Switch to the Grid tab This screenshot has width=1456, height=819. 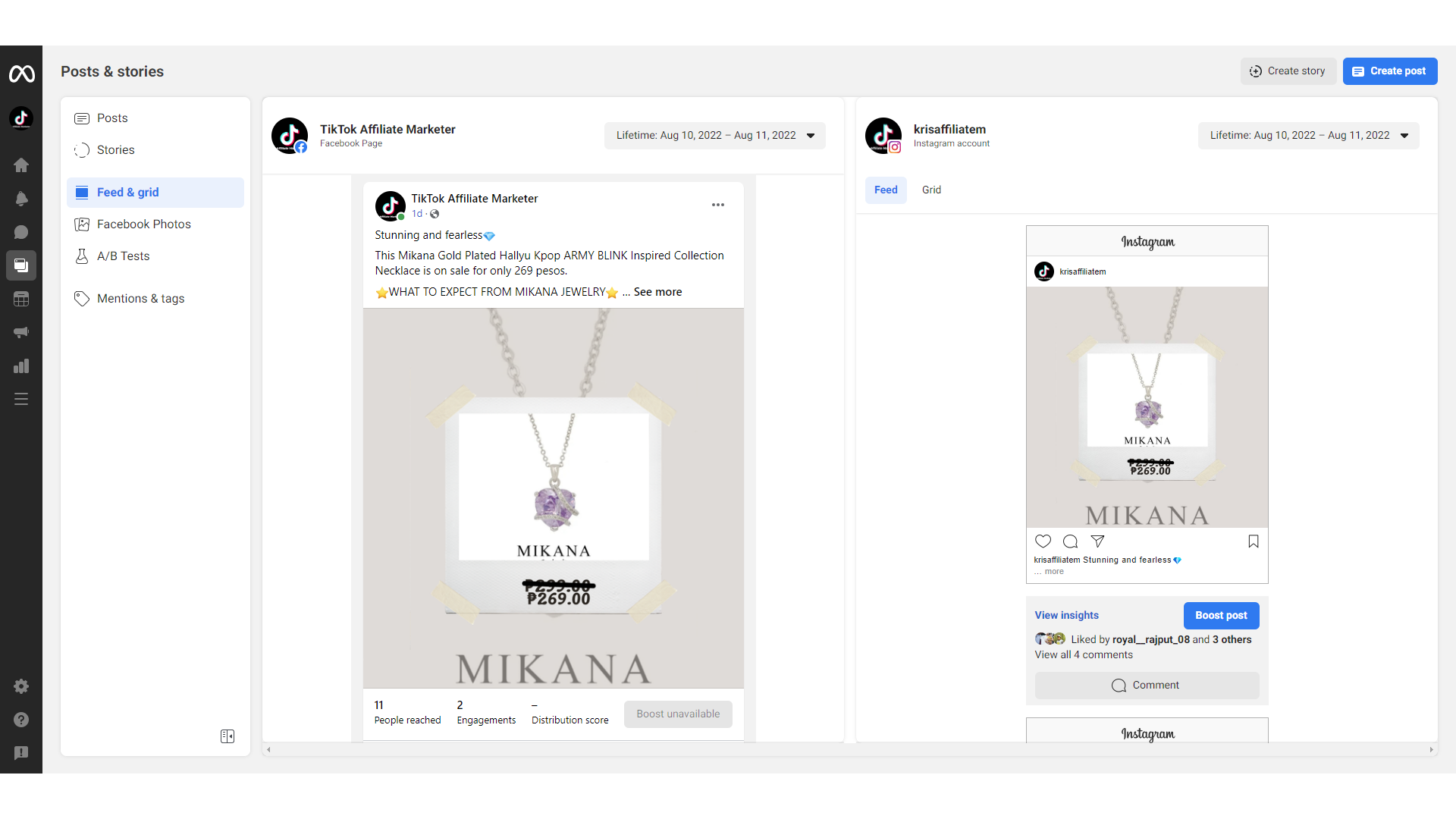931,190
